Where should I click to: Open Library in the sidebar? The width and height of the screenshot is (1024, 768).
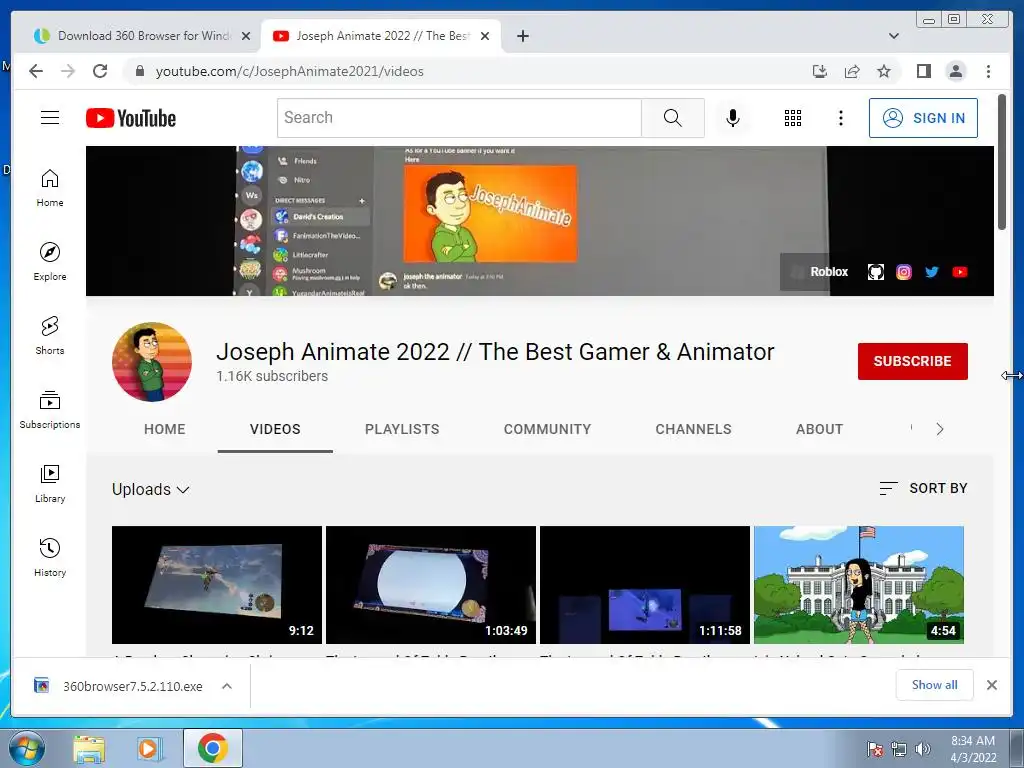pos(50,483)
